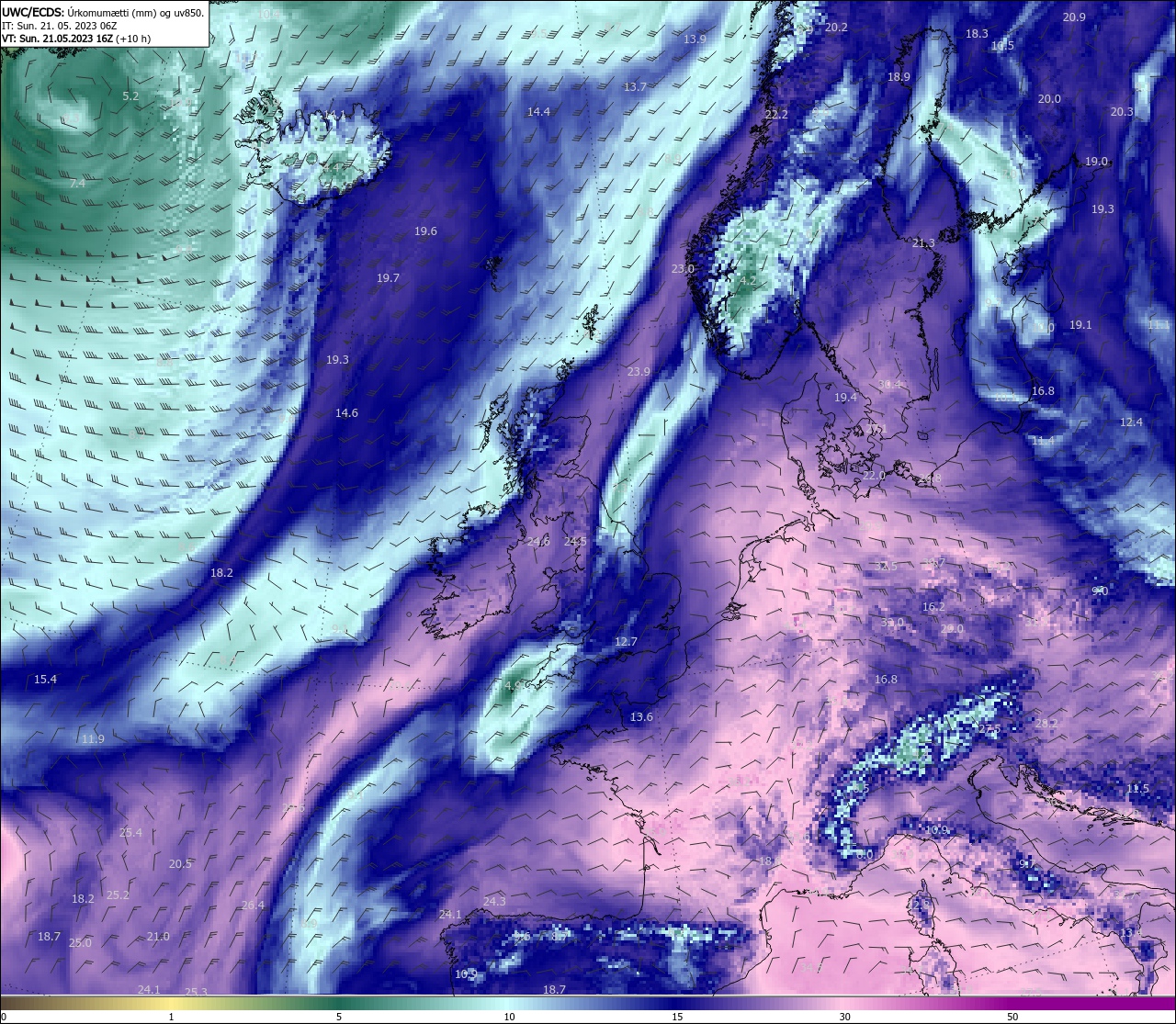Image resolution: width=1176 pixels, height=1024 pixels.
Task: Click the 27.5 value near the Alps
Action: point(989,728)
